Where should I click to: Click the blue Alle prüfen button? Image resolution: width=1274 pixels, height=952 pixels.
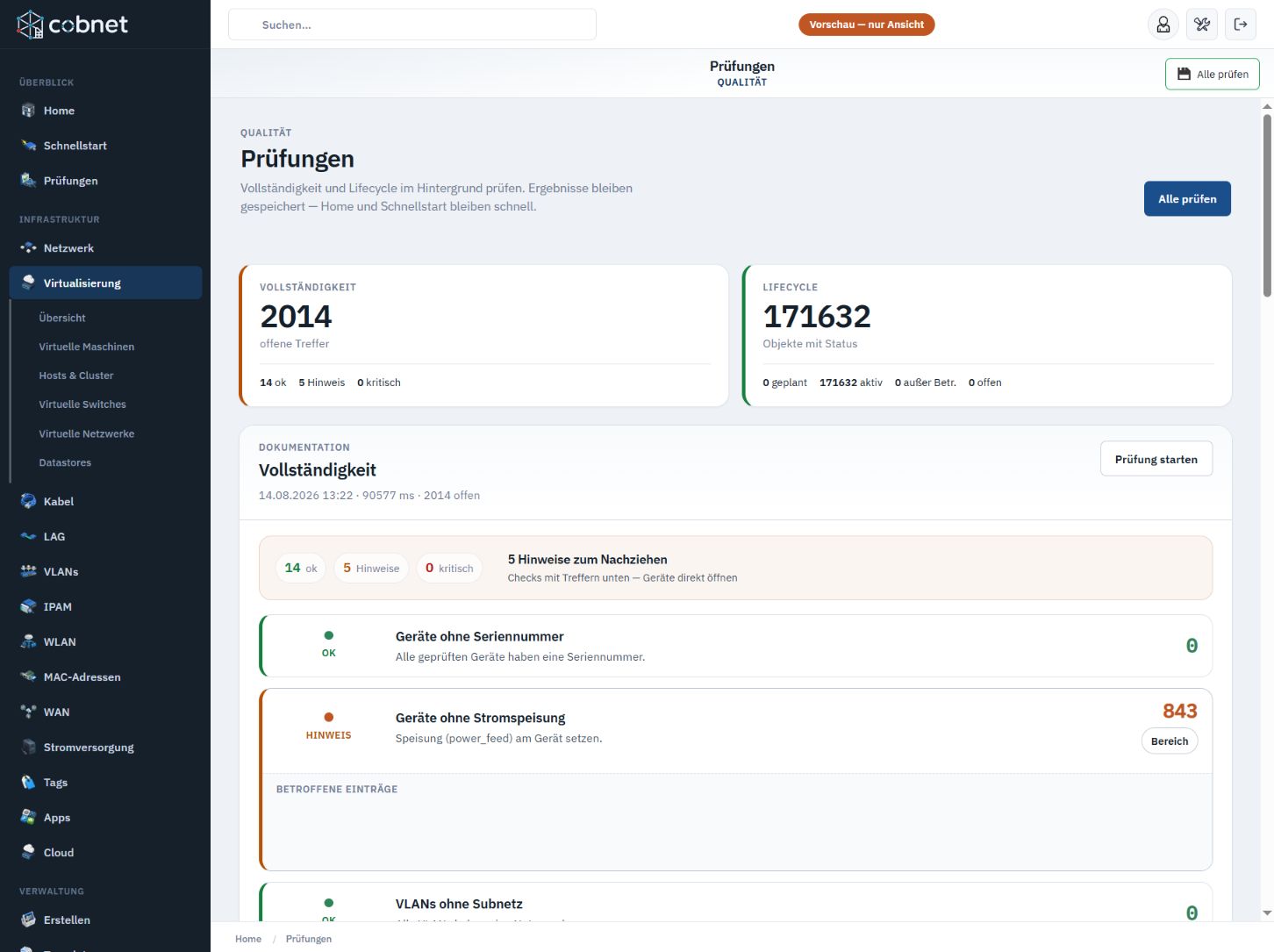(1187, 199)
